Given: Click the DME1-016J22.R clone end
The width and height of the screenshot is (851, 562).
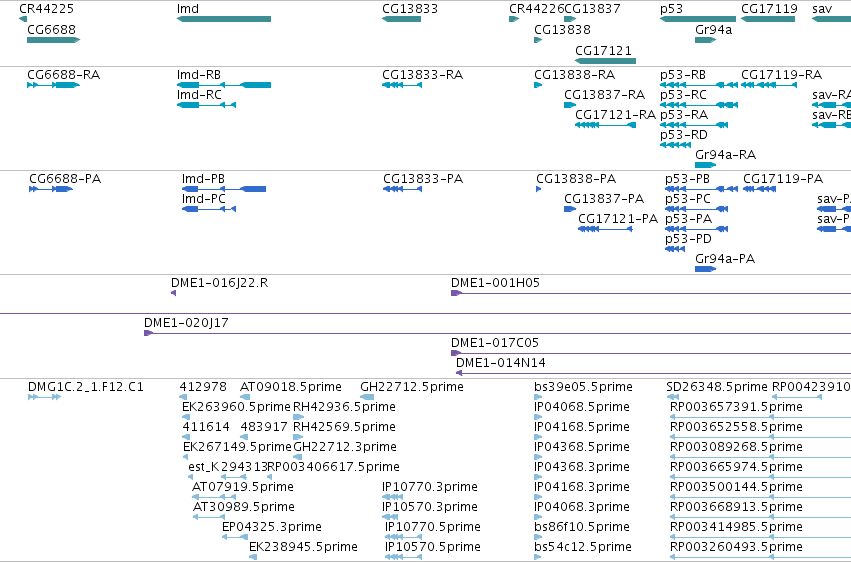Looking at the screenshot, I should pos(174,293).
